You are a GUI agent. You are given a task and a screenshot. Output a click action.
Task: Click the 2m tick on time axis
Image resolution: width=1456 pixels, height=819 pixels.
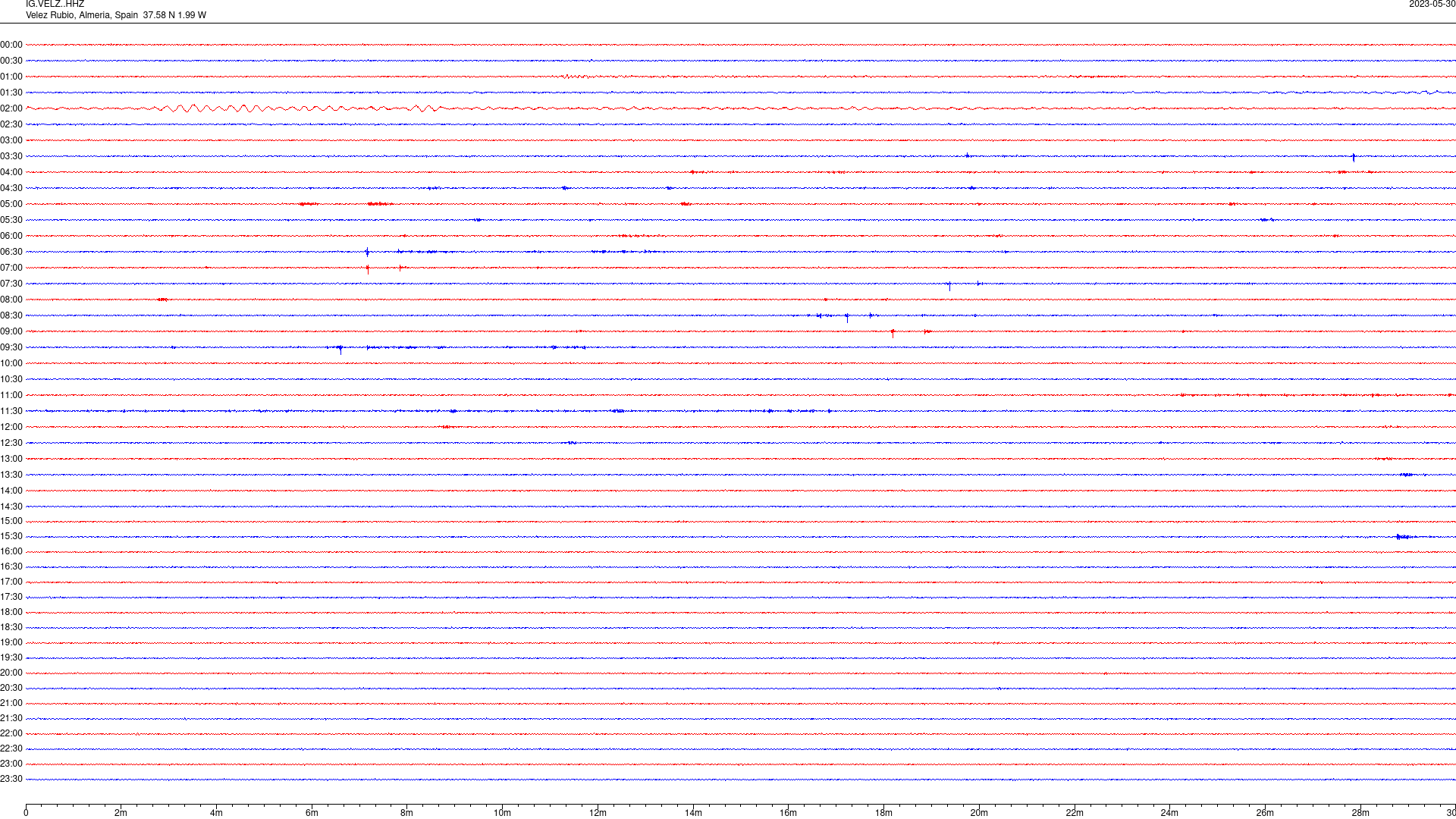click(121, 813)
